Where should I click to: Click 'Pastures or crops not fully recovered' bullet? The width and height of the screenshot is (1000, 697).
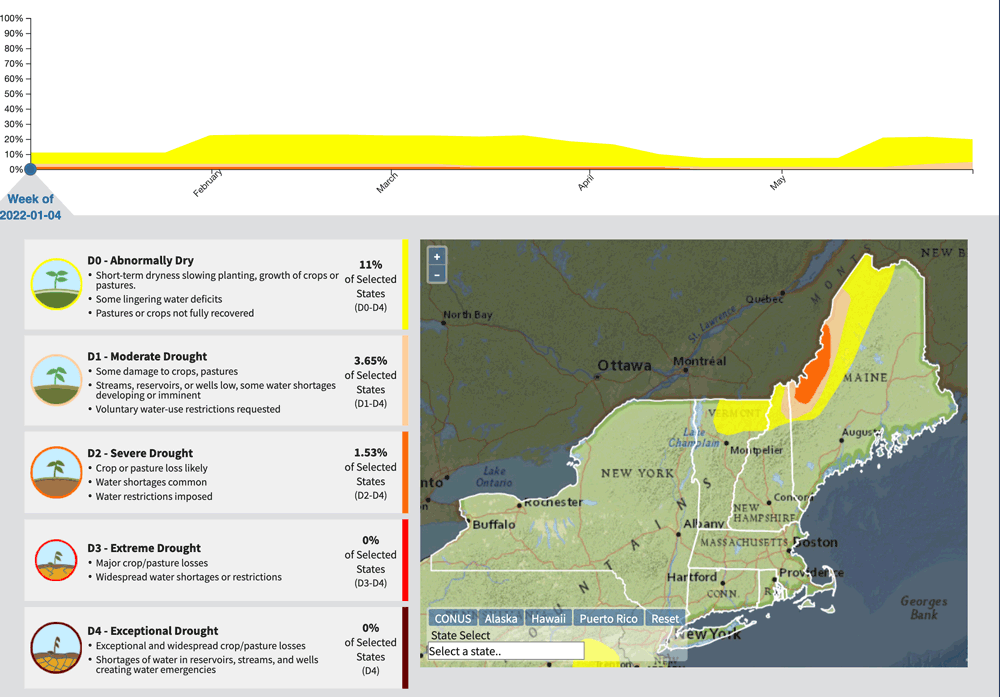point(175,313)
